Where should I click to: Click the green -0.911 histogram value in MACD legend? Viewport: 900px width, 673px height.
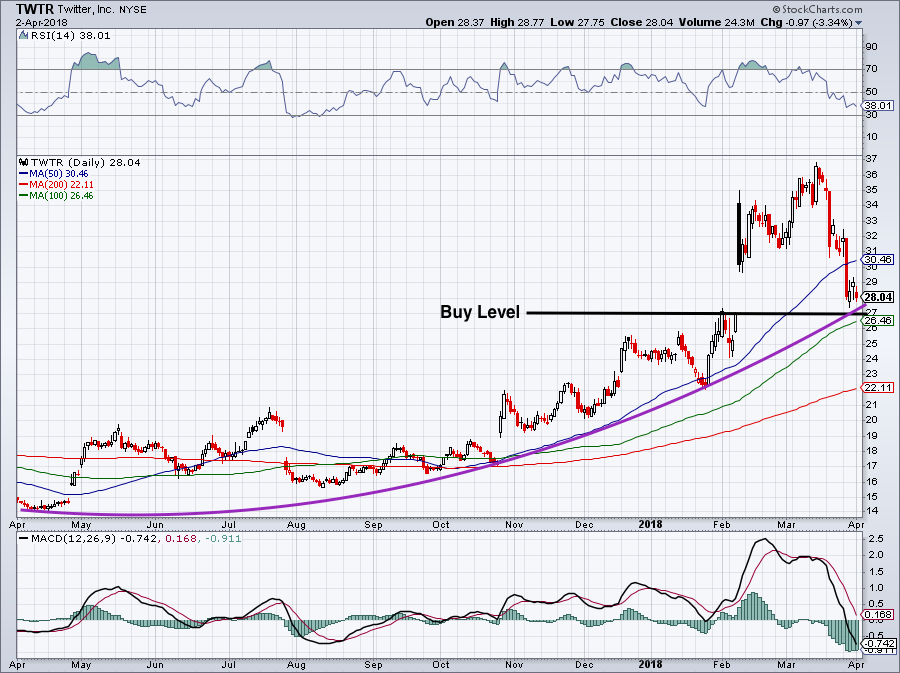(x=221, y=539)
